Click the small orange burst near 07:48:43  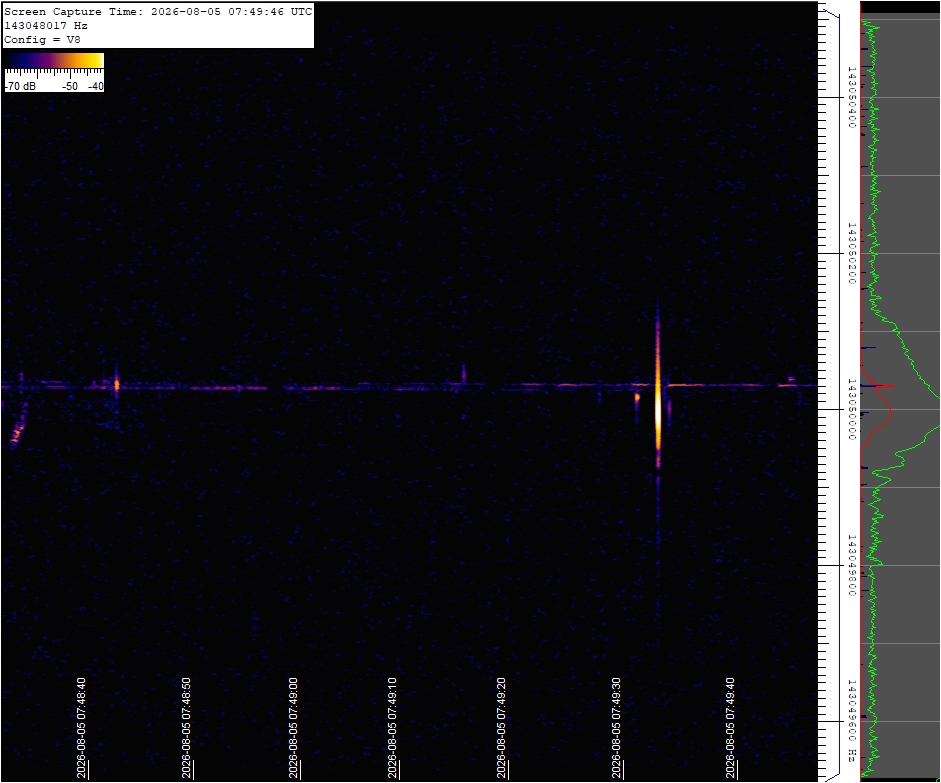coord(117,383)
